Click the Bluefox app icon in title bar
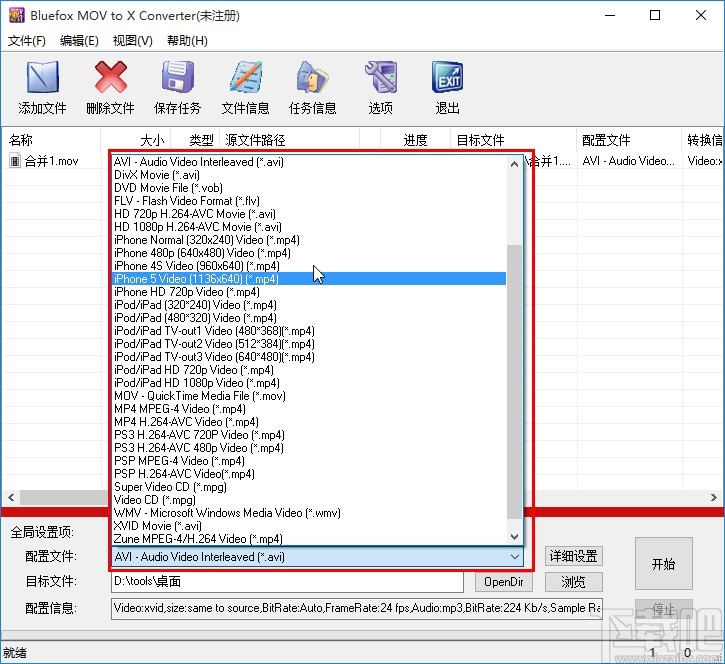The height and width of the screenshot is (664, 725). pyautogui.click(x=17, y=15)
